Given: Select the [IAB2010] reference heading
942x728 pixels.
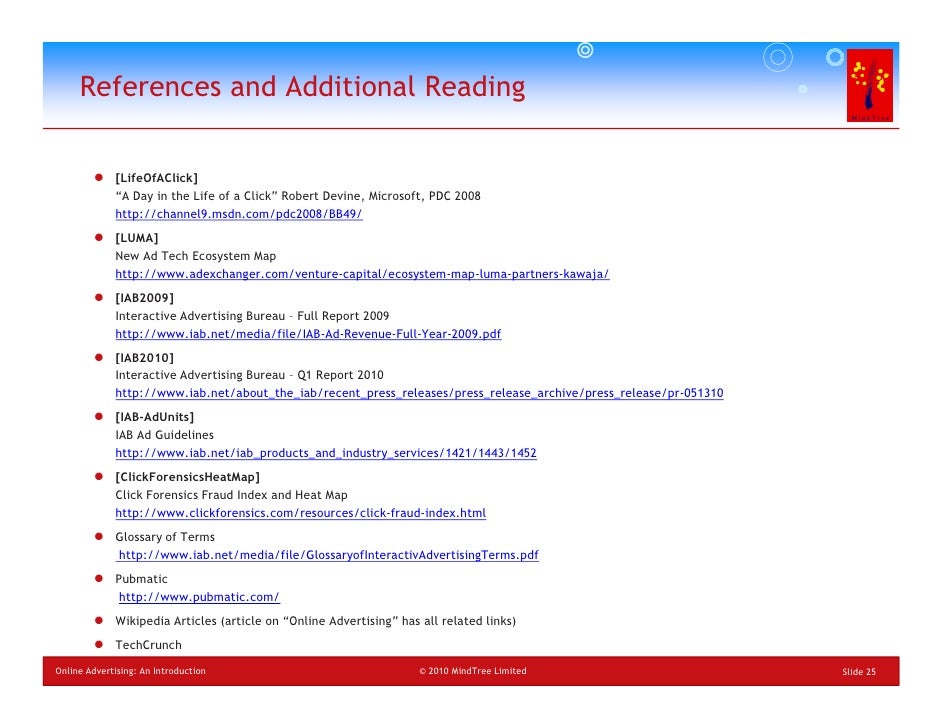Looking at the screenshot, I should pyautogui.click(x=144, y=358).
